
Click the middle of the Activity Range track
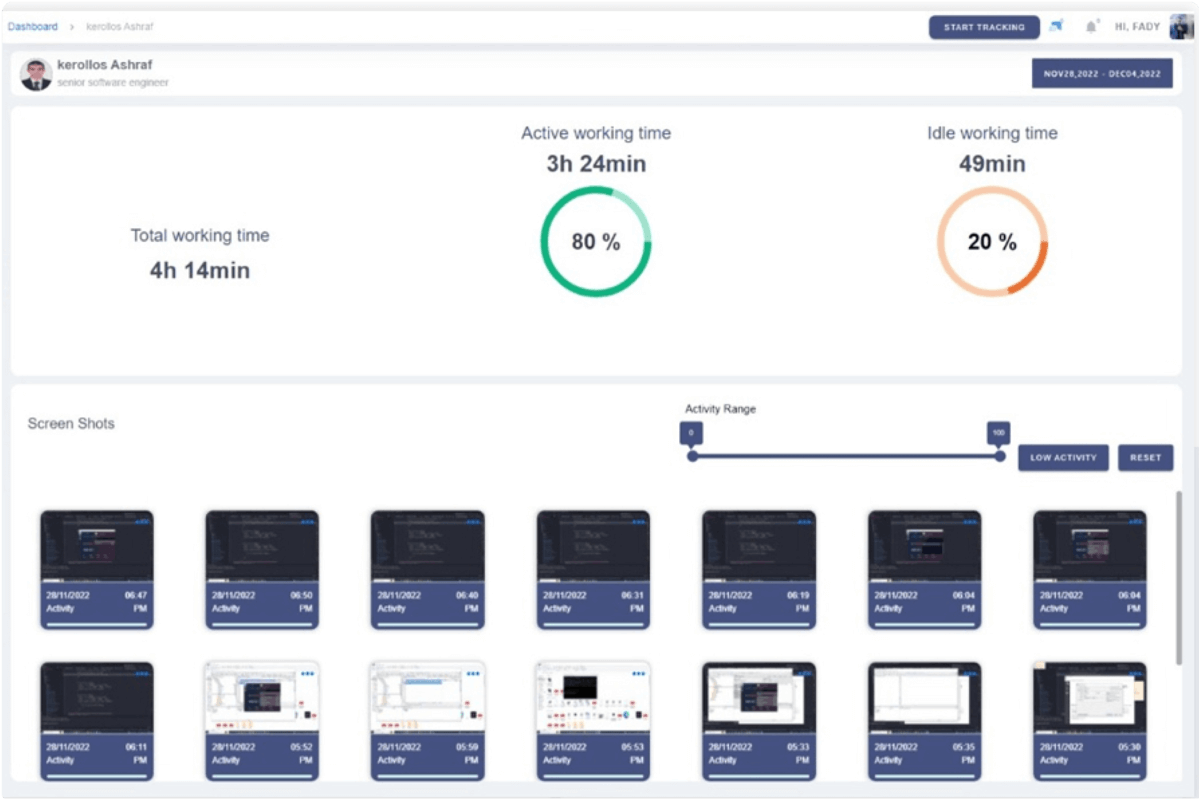(846, 456)
